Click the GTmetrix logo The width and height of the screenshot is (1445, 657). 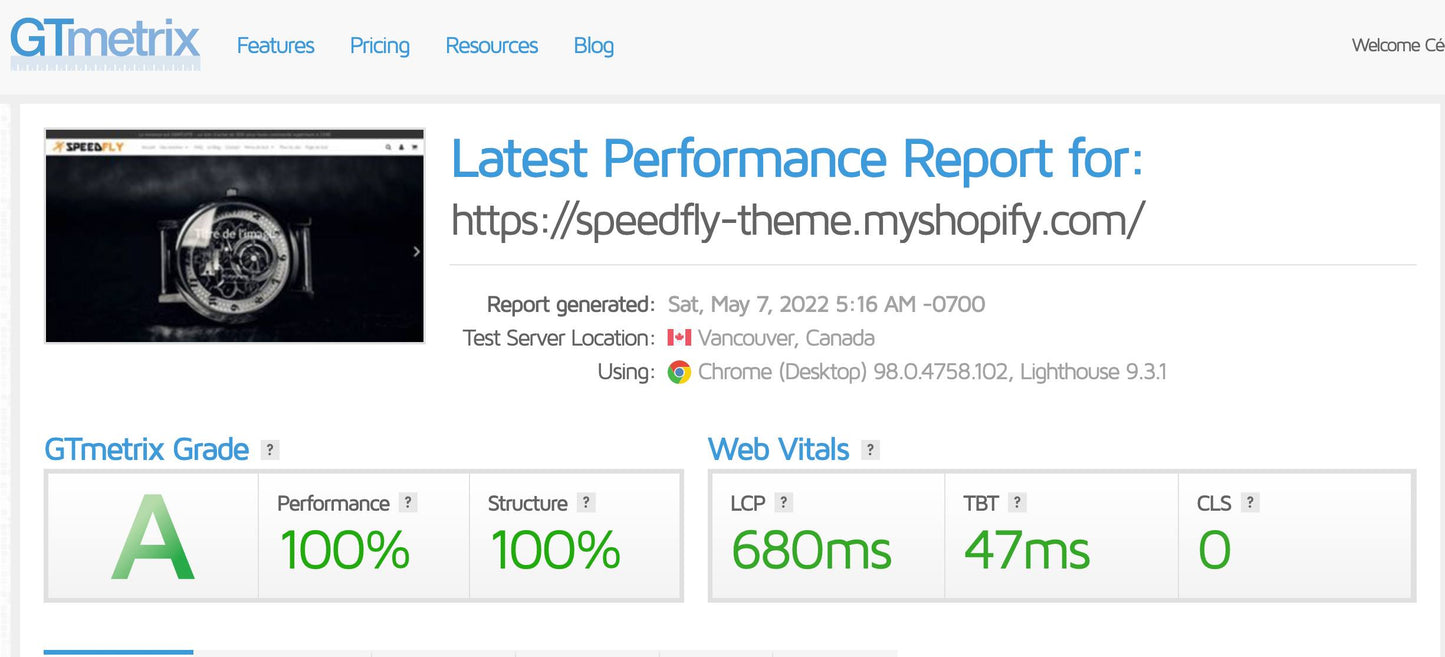(x=105, y=43)
